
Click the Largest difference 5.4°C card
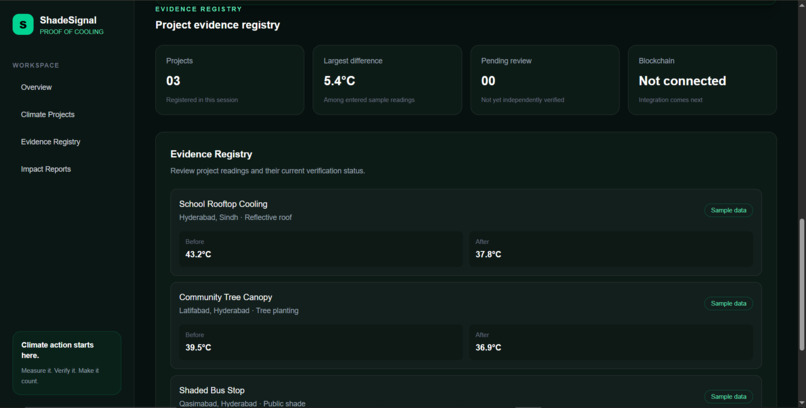point(387,80)
